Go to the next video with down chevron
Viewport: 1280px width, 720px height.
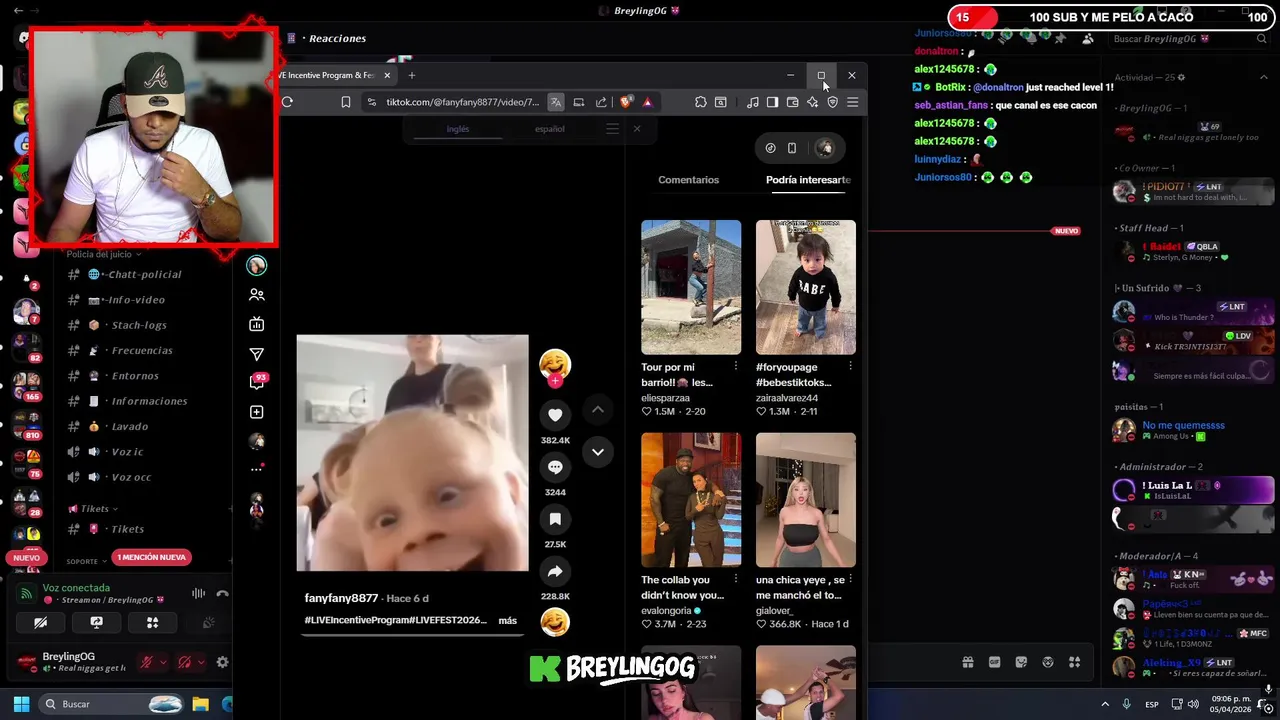[597, 452]
